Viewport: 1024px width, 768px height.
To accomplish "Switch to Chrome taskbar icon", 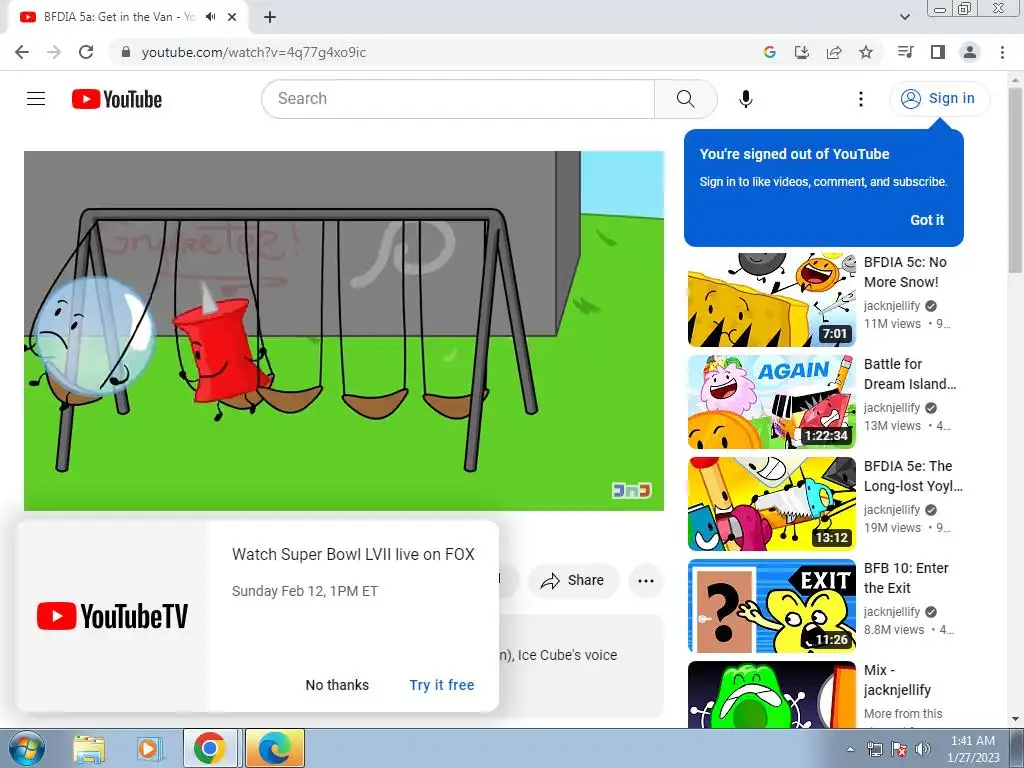I will pyautogui.click(x=210, y=749).
